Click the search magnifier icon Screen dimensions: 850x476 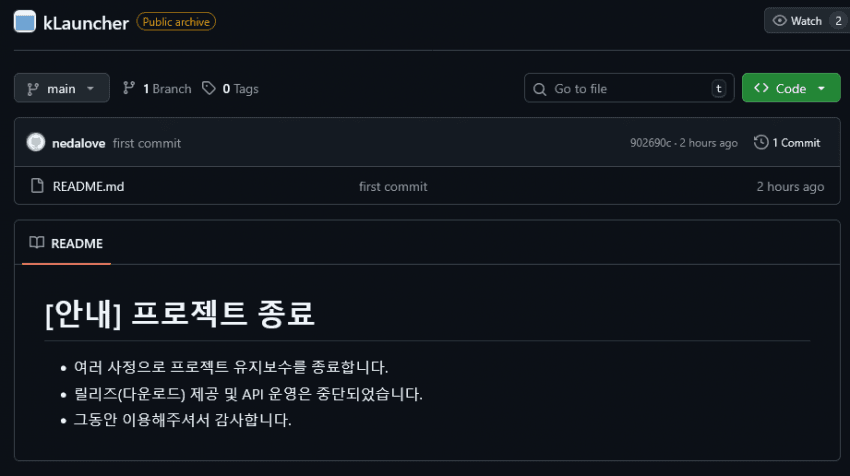(541, 89)
